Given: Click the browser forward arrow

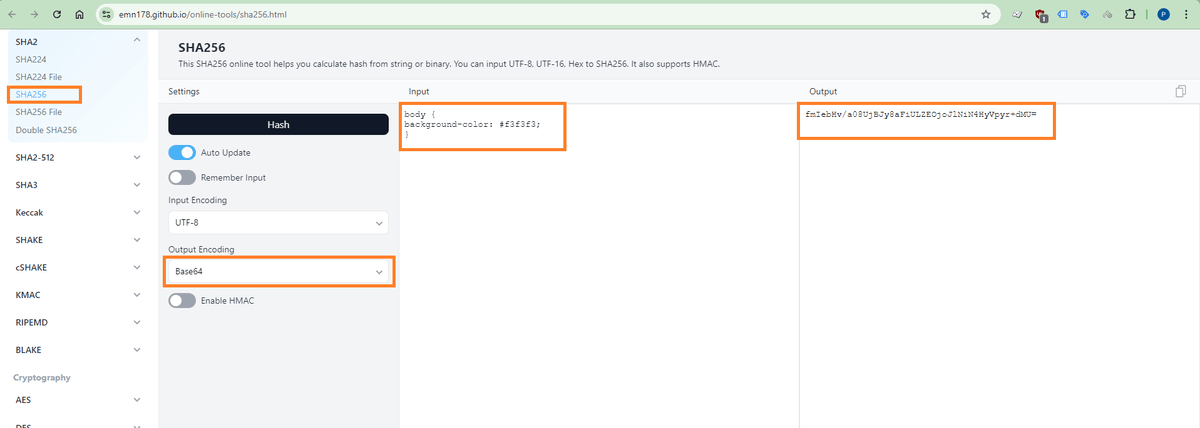Looking at the screenshot, I should coord(34,15).
